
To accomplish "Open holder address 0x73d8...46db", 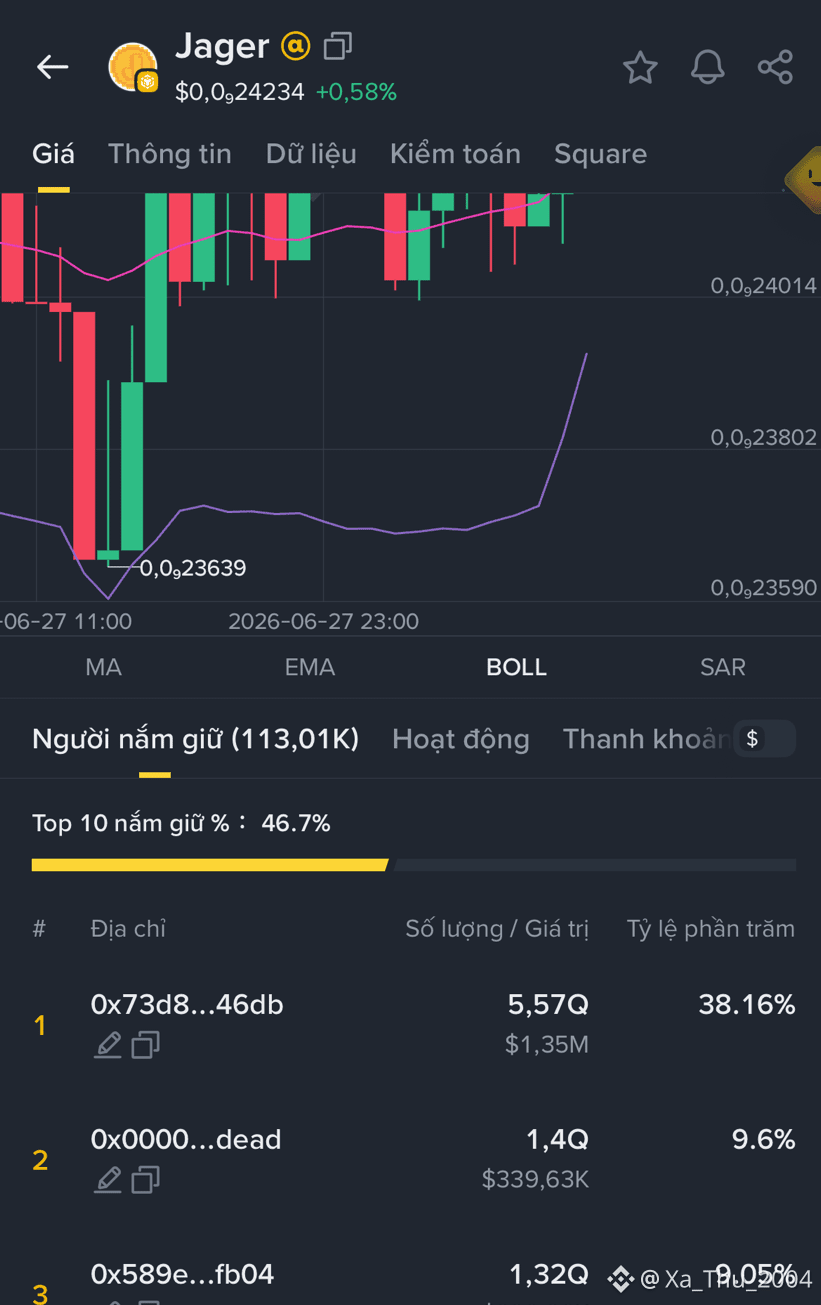I will click(187, 1004).
